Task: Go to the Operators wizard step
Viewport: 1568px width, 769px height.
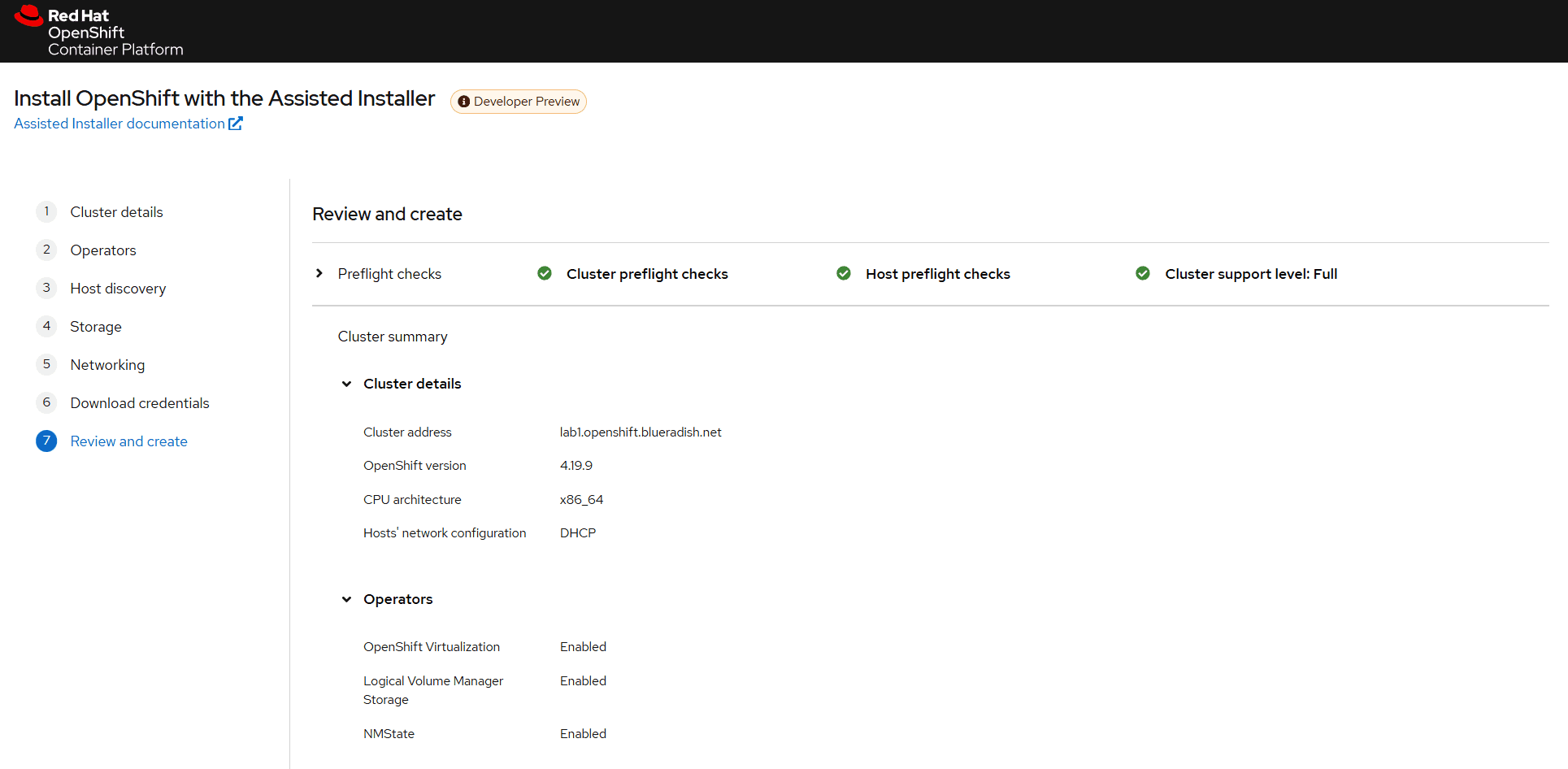Action: click(x=103, y=250)
